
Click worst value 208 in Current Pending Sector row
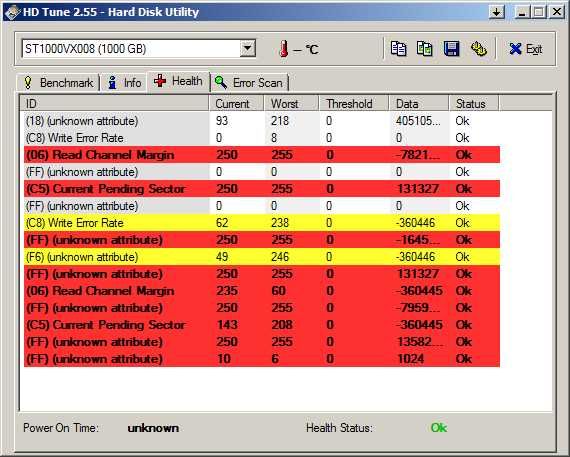tap(282, 325)
